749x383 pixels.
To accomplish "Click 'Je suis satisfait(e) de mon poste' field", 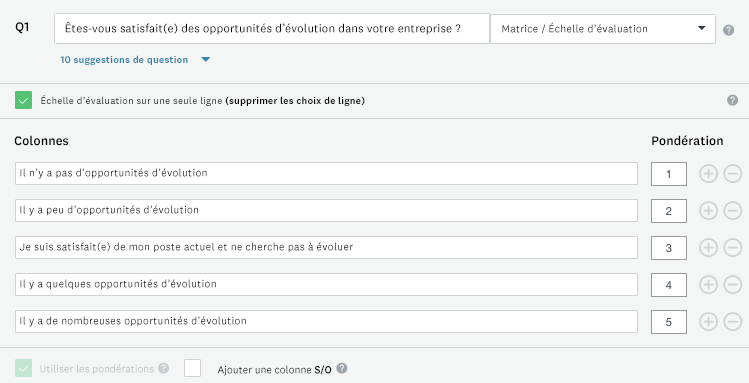I will pos(326,247).
